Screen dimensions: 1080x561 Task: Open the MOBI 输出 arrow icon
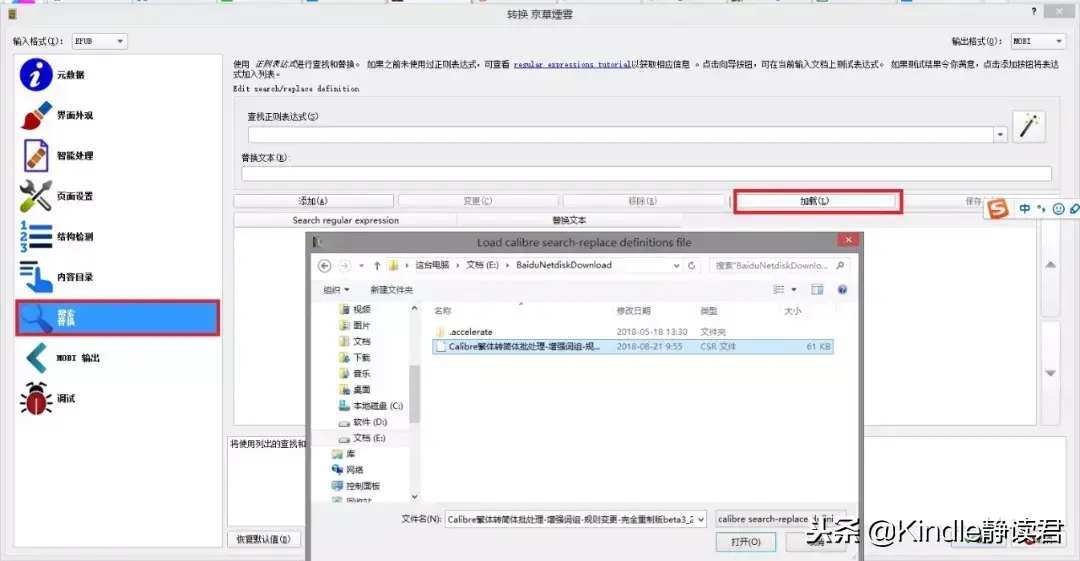click(36, 358)
